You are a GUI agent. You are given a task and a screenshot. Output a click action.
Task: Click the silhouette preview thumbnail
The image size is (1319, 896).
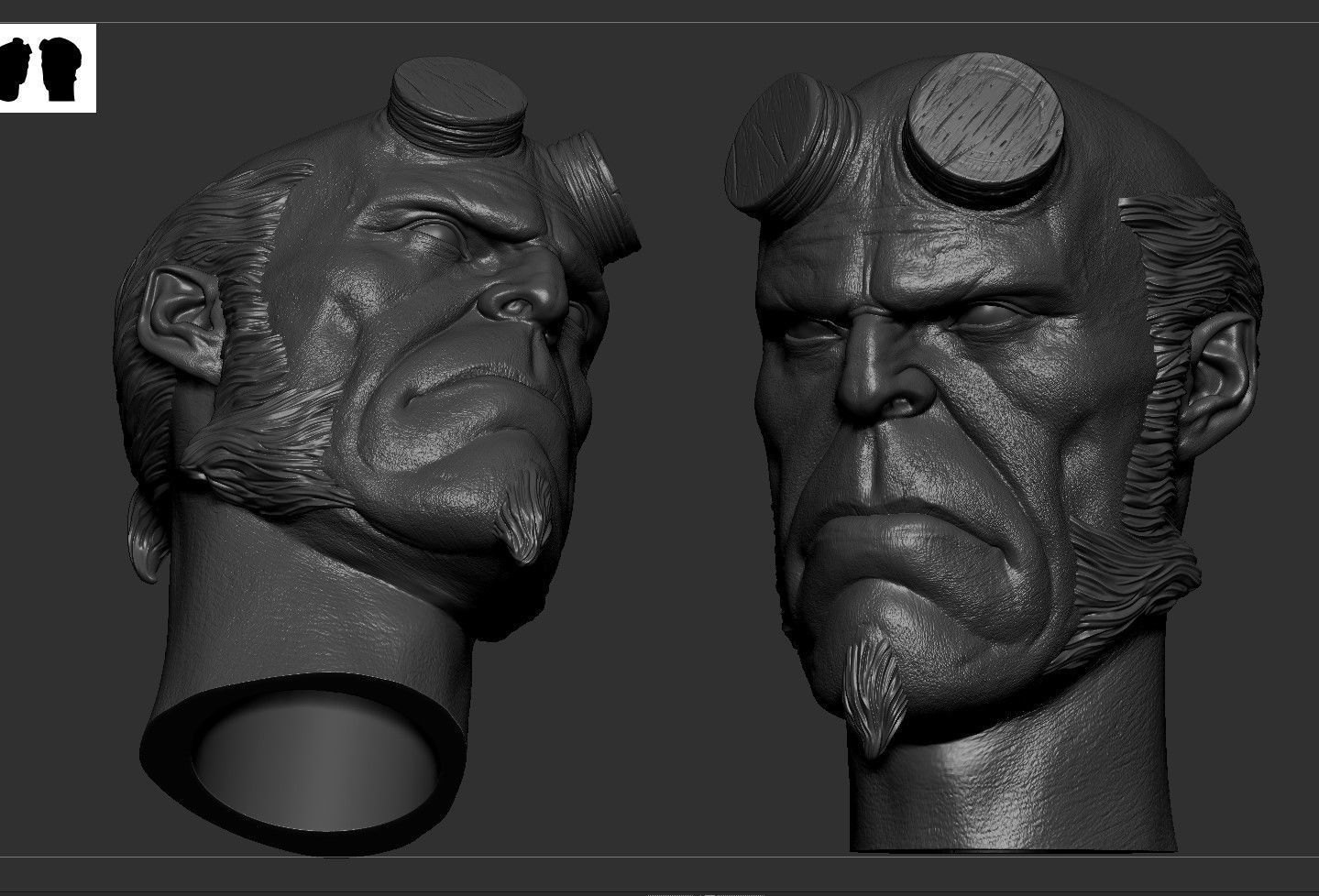(x=48, y=69)
